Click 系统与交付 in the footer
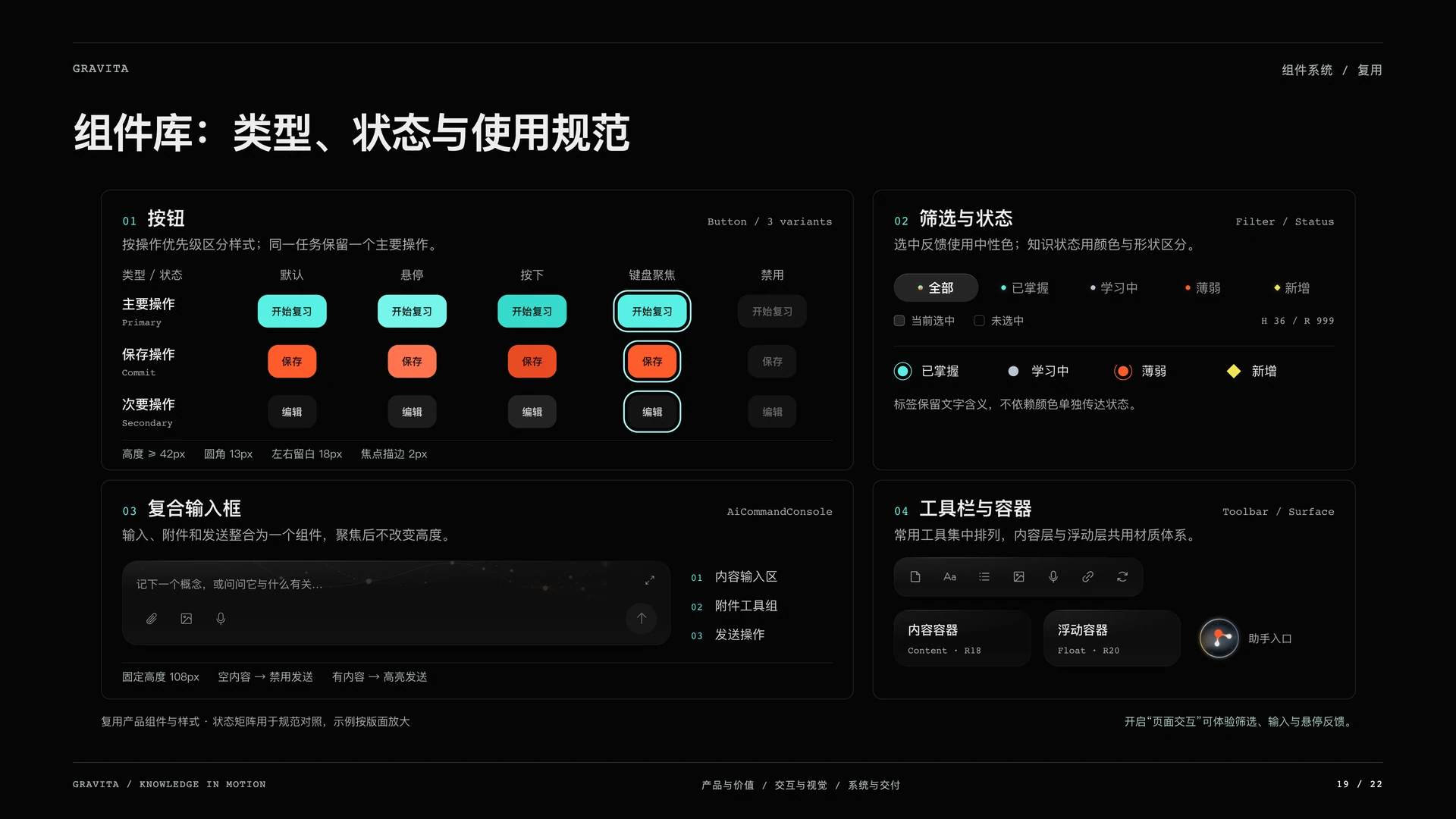This screenshot has height=819, width=1456. pyautogui.click(x=874, y=785)
